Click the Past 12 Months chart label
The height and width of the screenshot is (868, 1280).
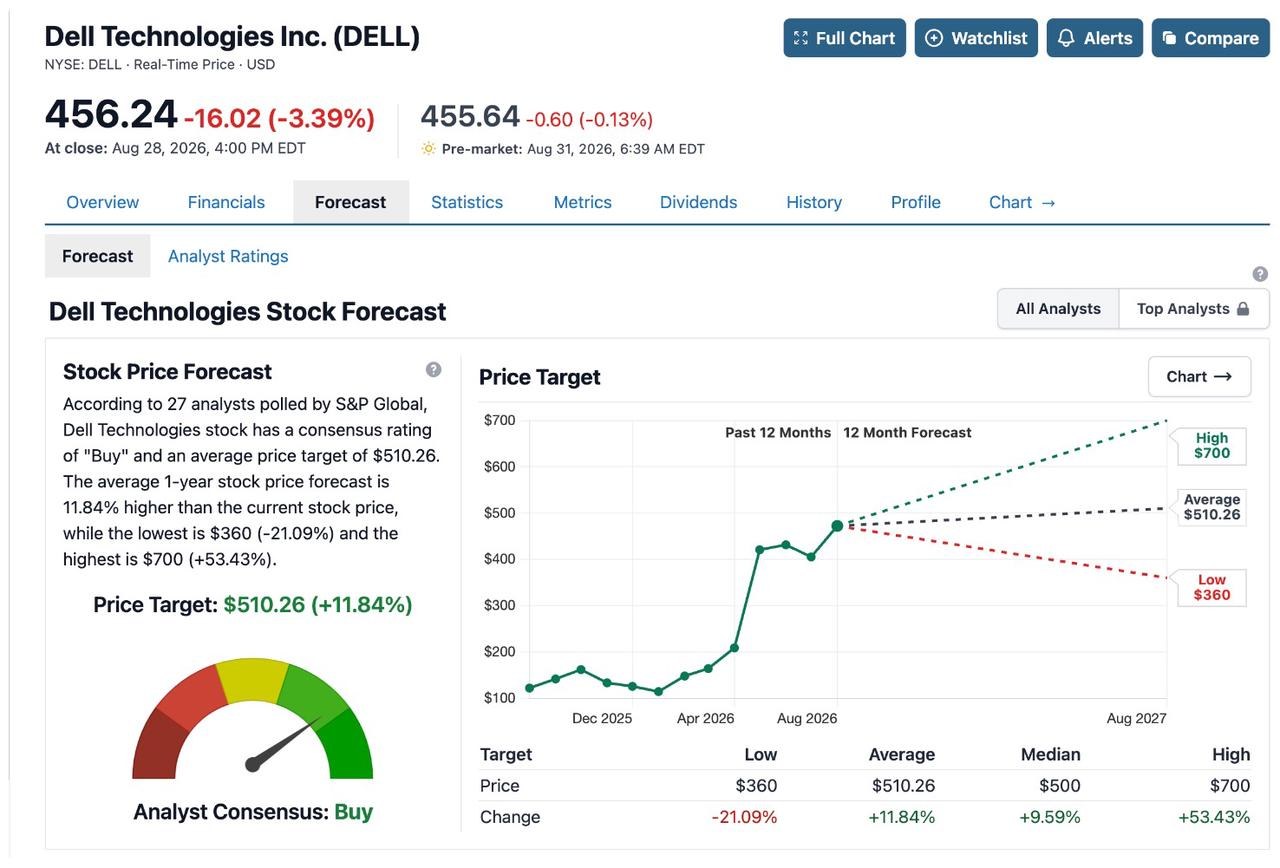[x=778, y=433]
